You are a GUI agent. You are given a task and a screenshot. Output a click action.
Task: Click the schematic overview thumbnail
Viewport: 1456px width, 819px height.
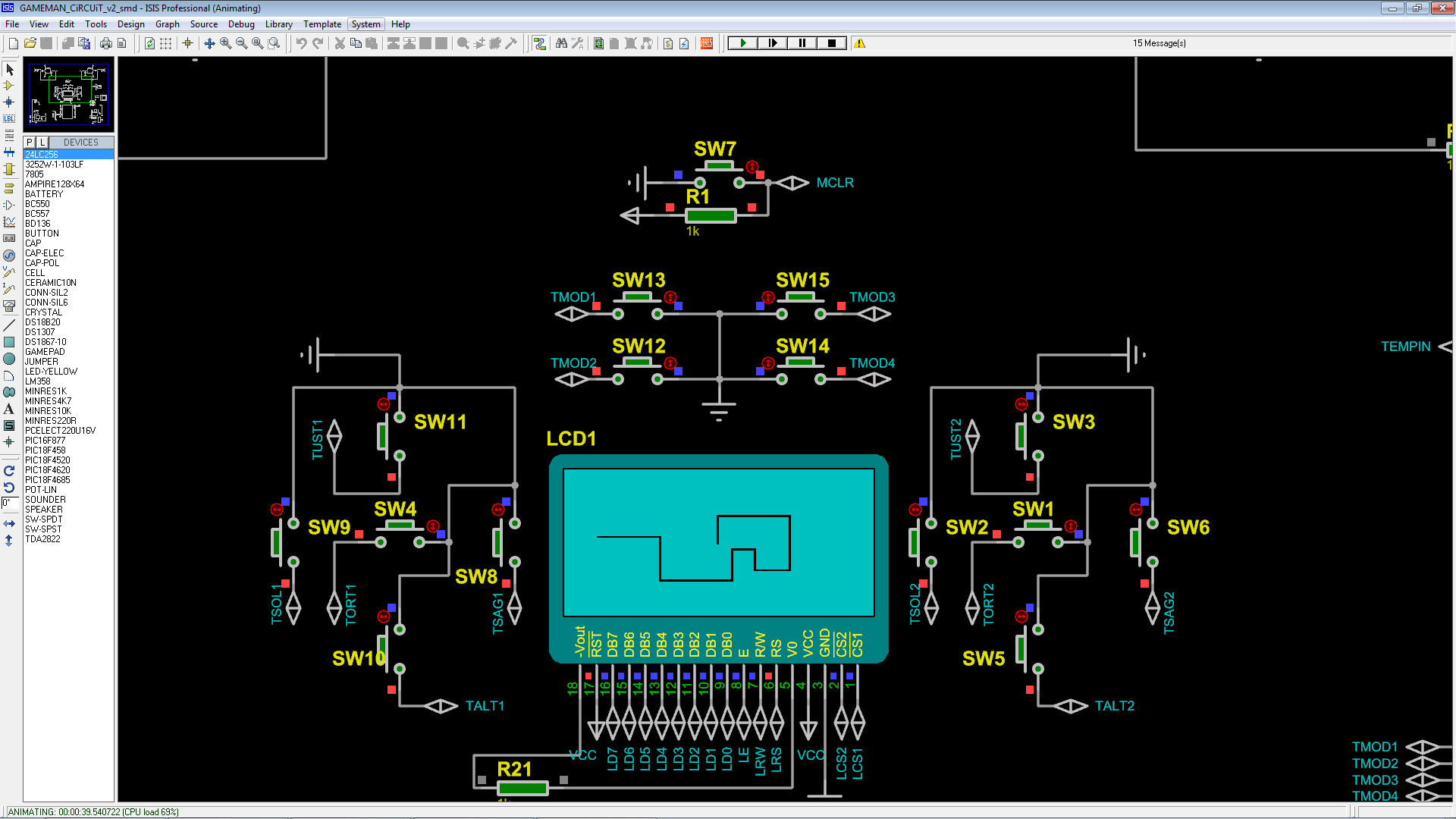point(68,95)
